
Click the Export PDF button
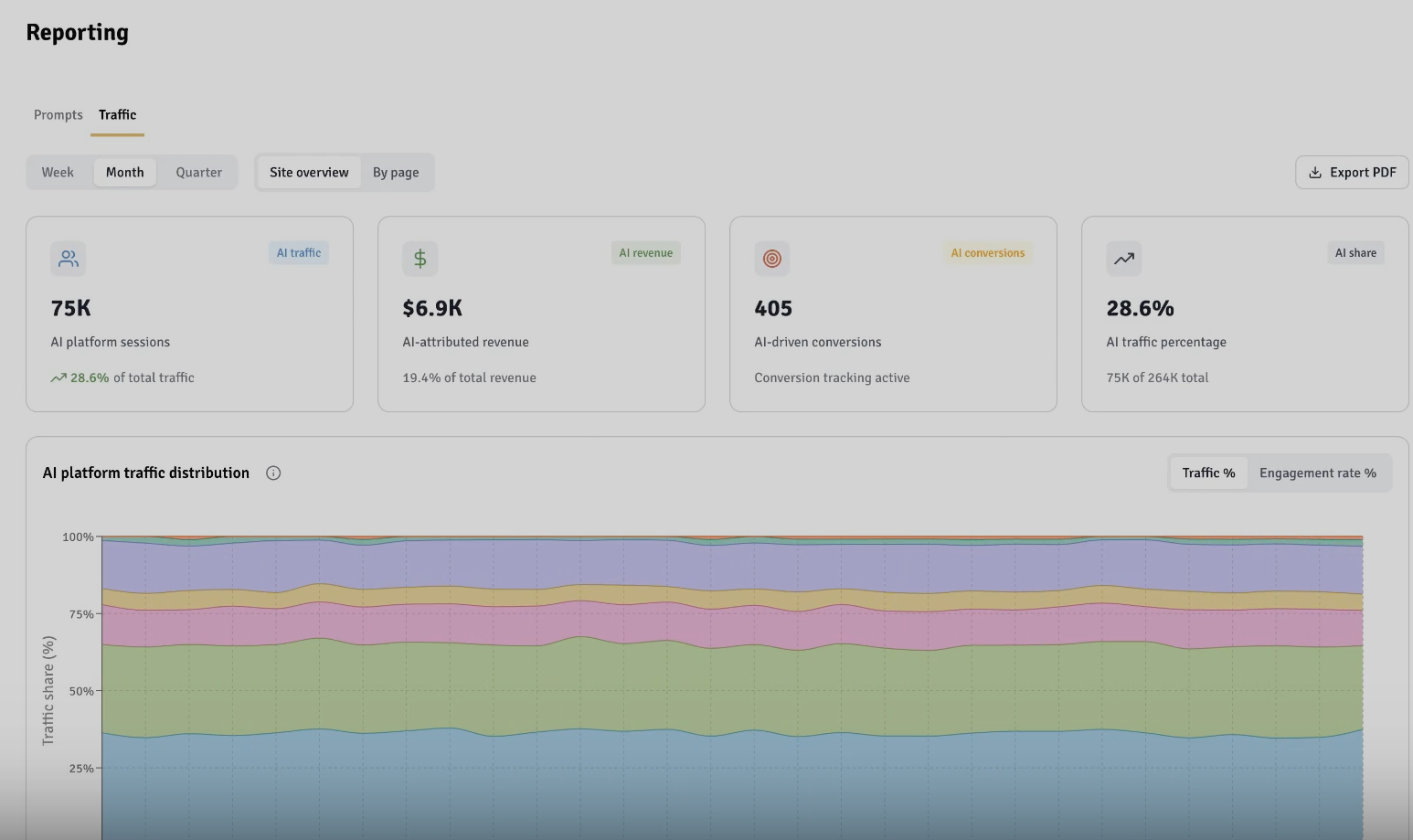[1352, 173]
